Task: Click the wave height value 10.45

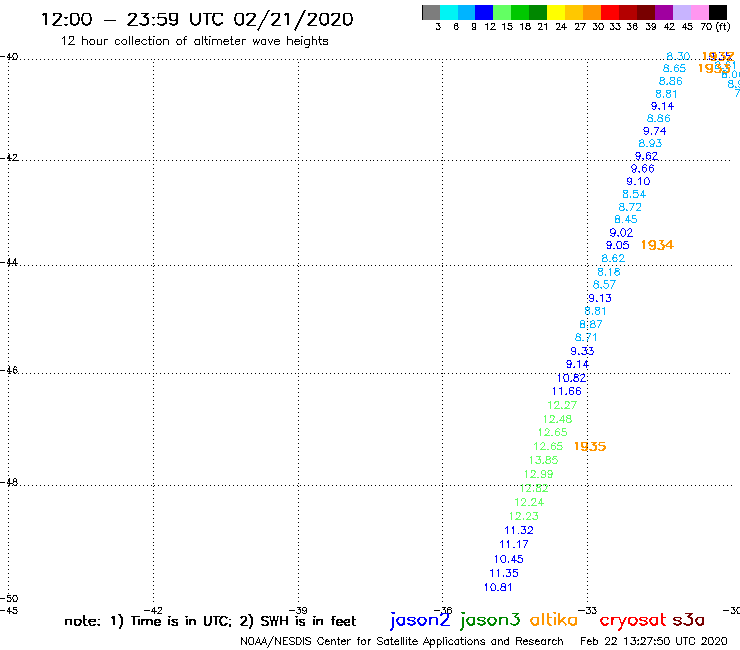Action: (508, 559)
